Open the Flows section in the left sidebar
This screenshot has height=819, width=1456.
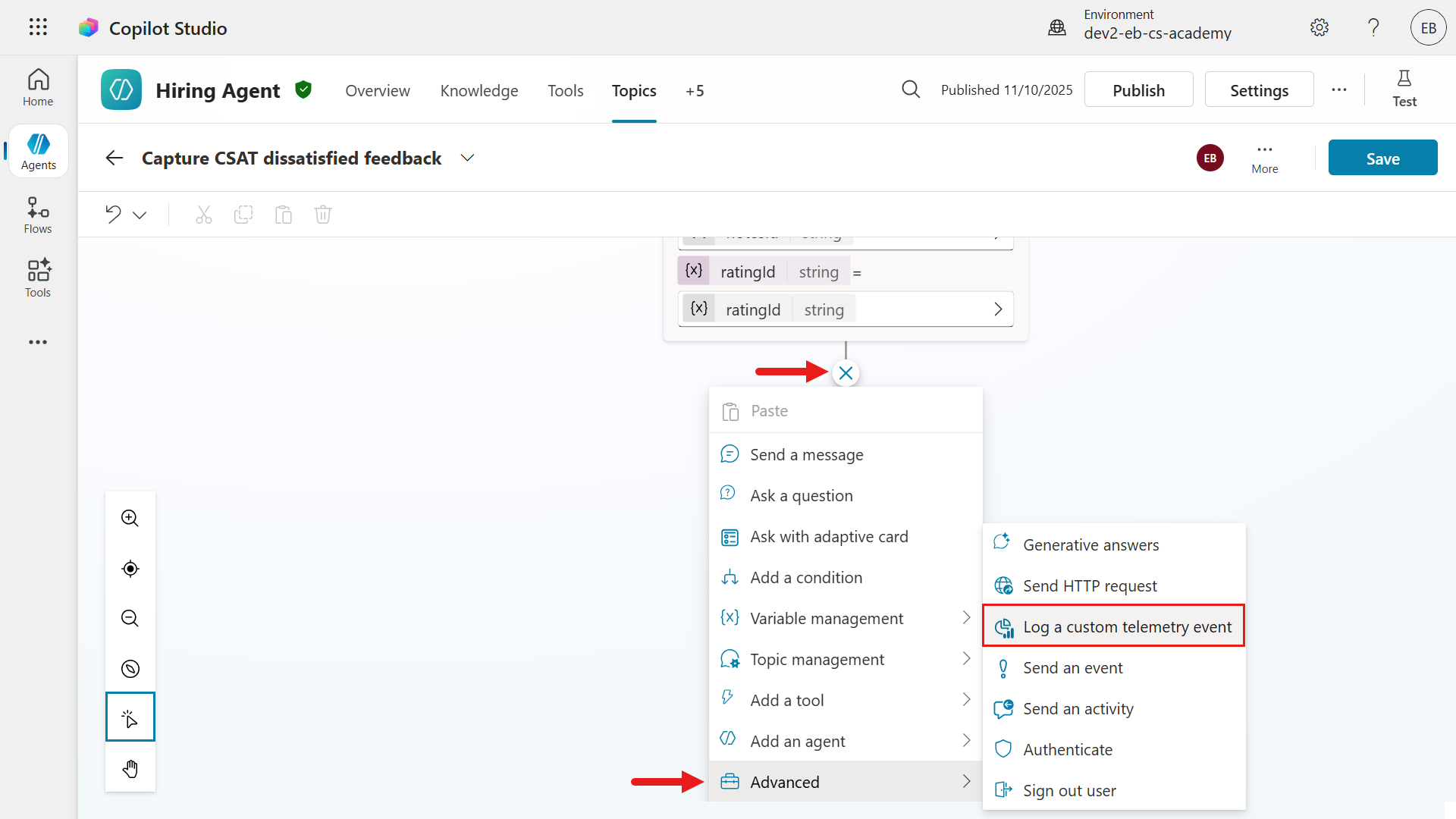(x=37, y=215)
